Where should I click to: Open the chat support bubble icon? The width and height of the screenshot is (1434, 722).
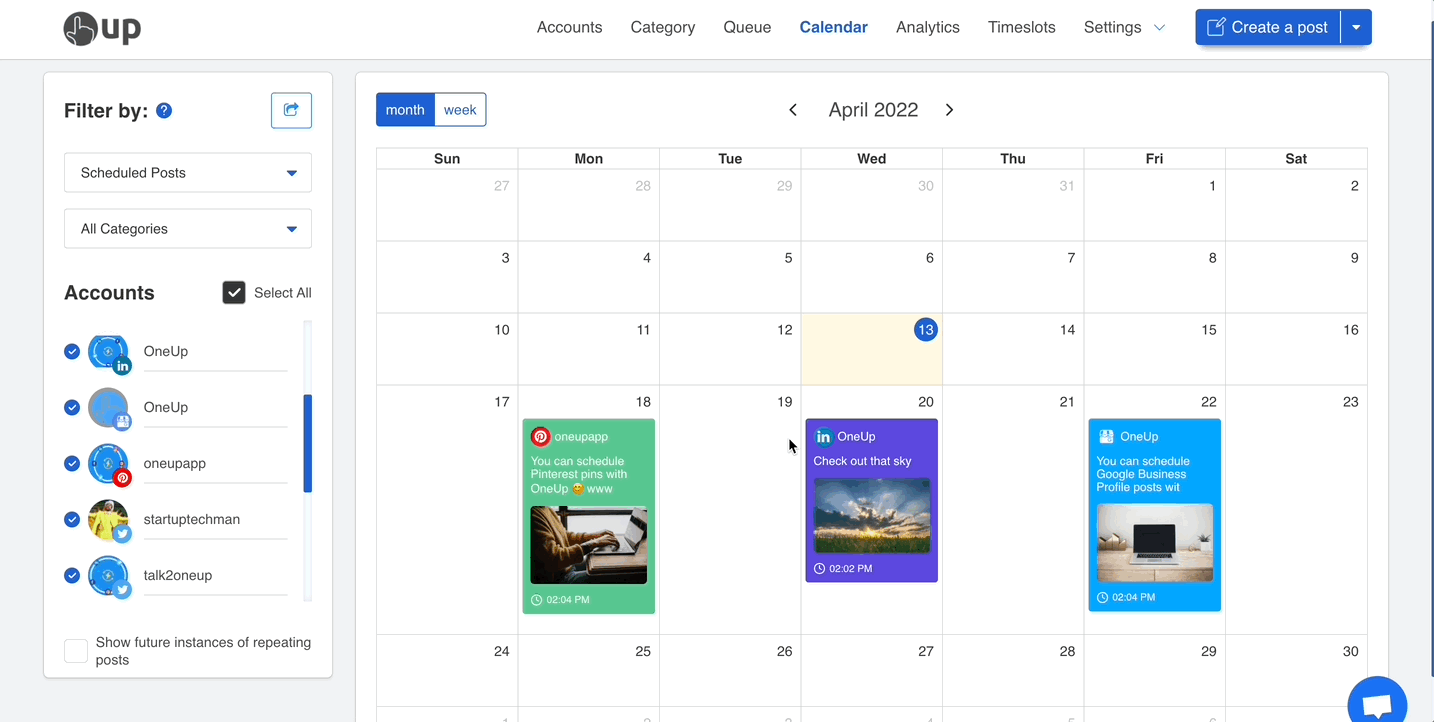(1377, 704)
